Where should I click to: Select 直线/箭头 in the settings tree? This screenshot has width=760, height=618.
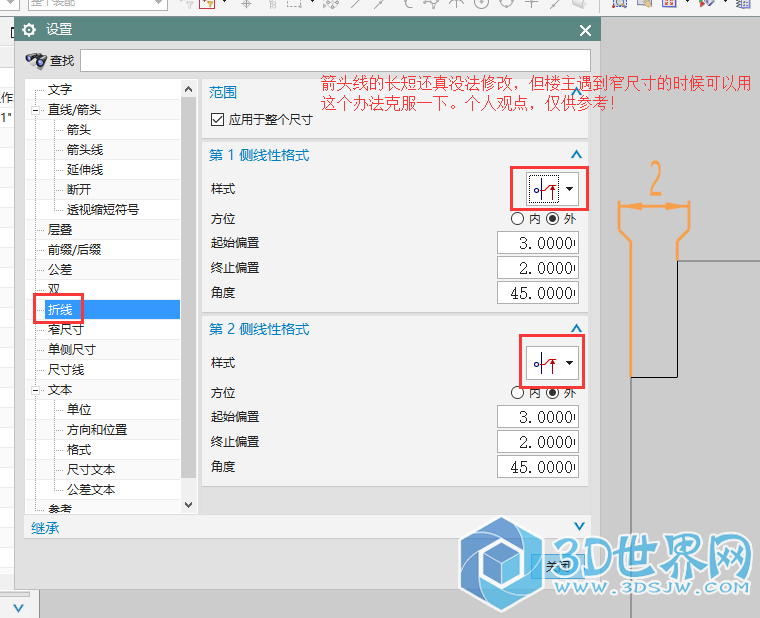[x=74, y=110]
